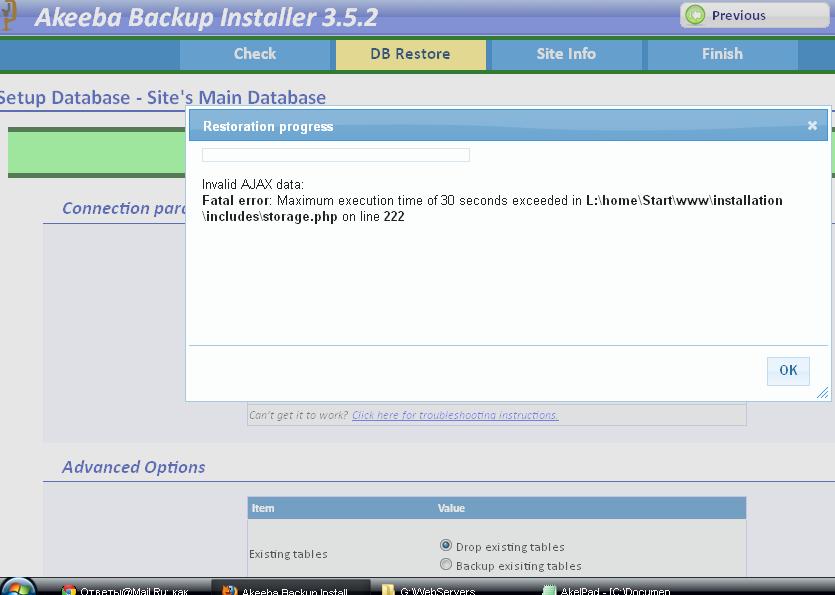Image resolution: width=835 pixels, height=595 pixels.
Task: Click the storage.php file name in error
Action: click(x=300, y=217)
